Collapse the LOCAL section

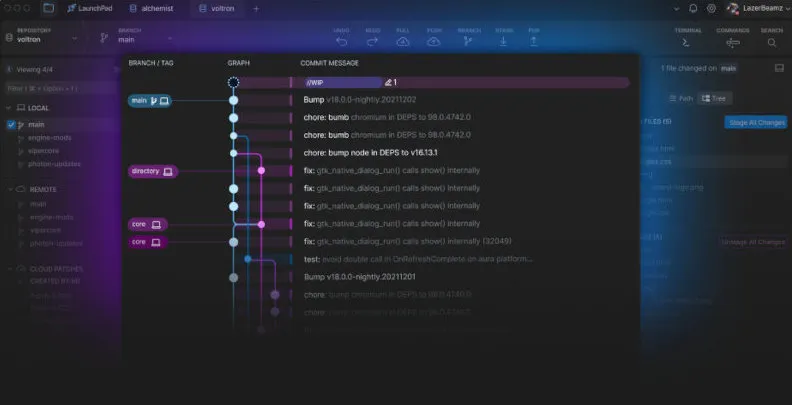pos(9,108)
